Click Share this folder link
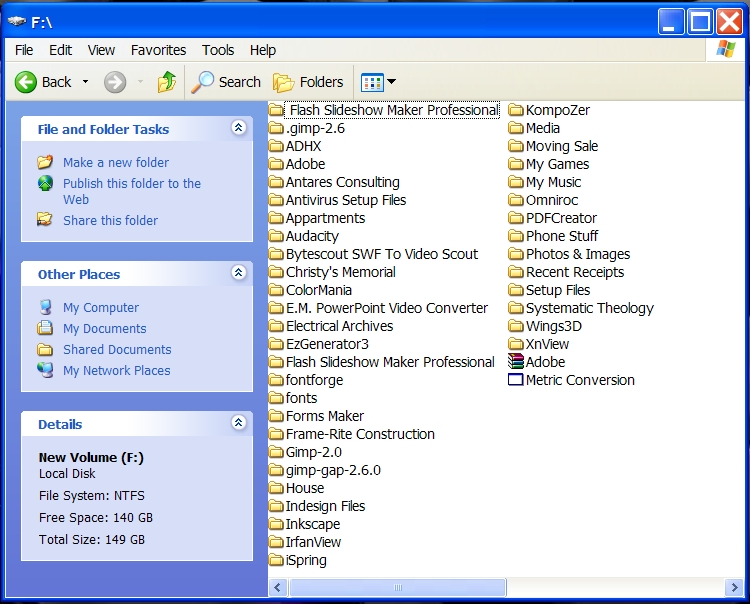 click(110, 220)
